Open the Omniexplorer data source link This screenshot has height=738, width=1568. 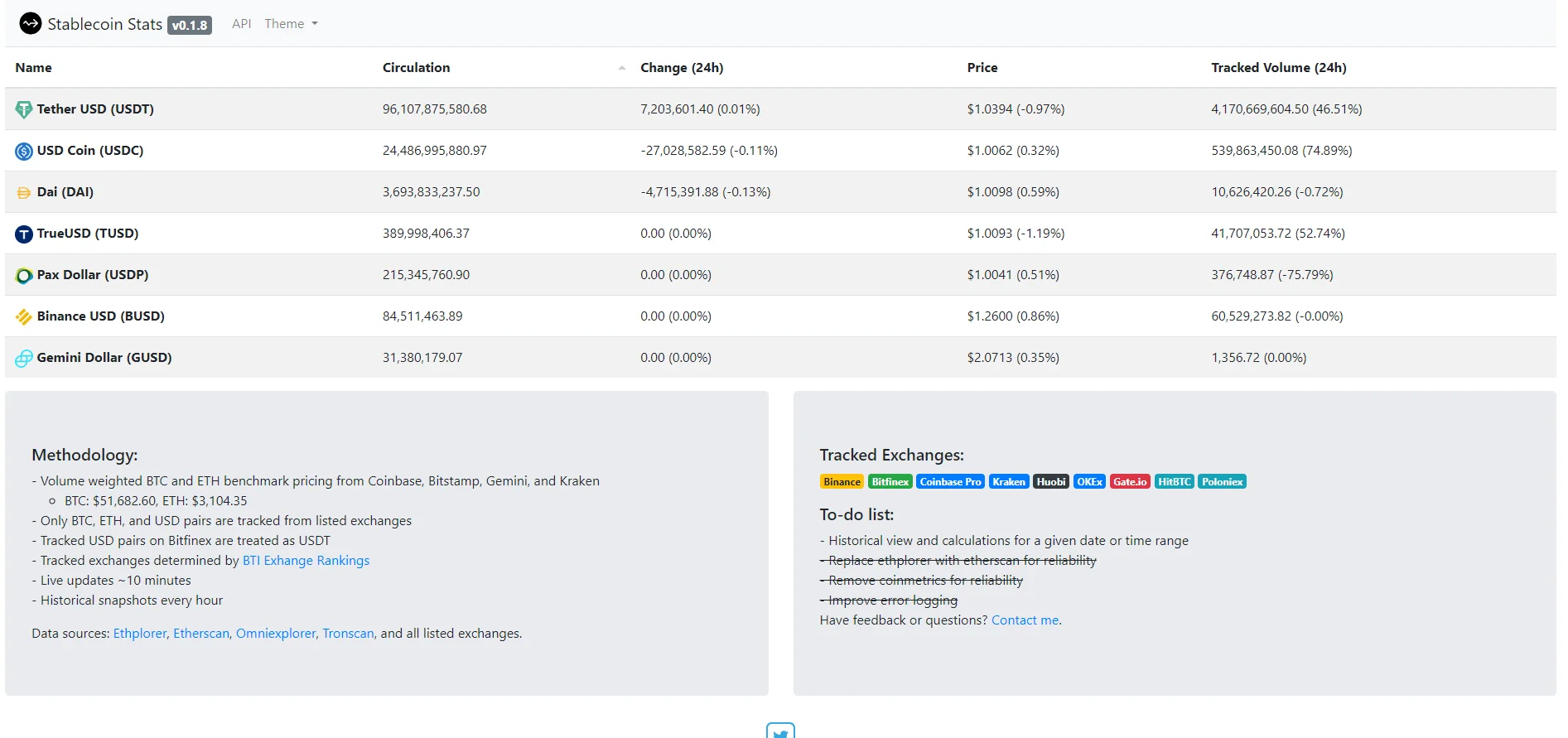click(x=276, y=634)
